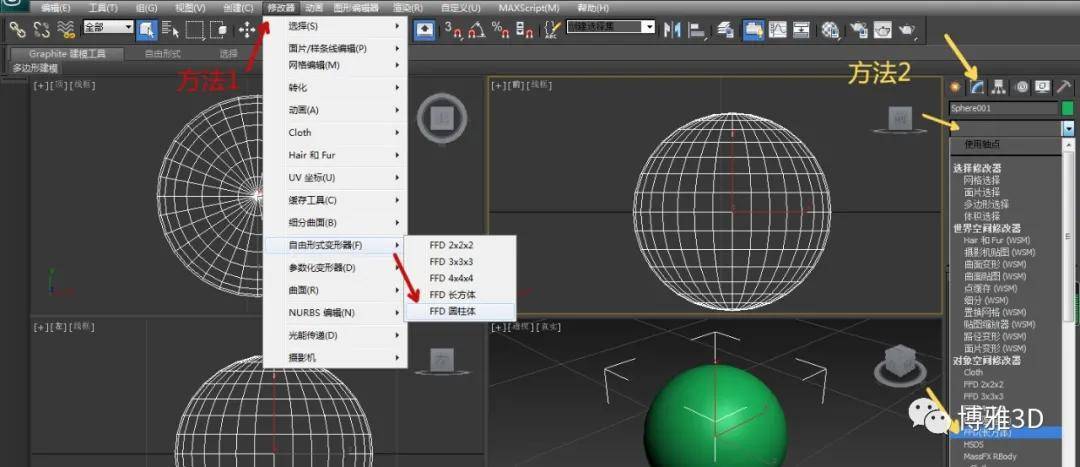Viewport: 1080px width, 467px height.
Task: Choose FFD 圆柱体 from the submenu
Action: tap(453, 311)
